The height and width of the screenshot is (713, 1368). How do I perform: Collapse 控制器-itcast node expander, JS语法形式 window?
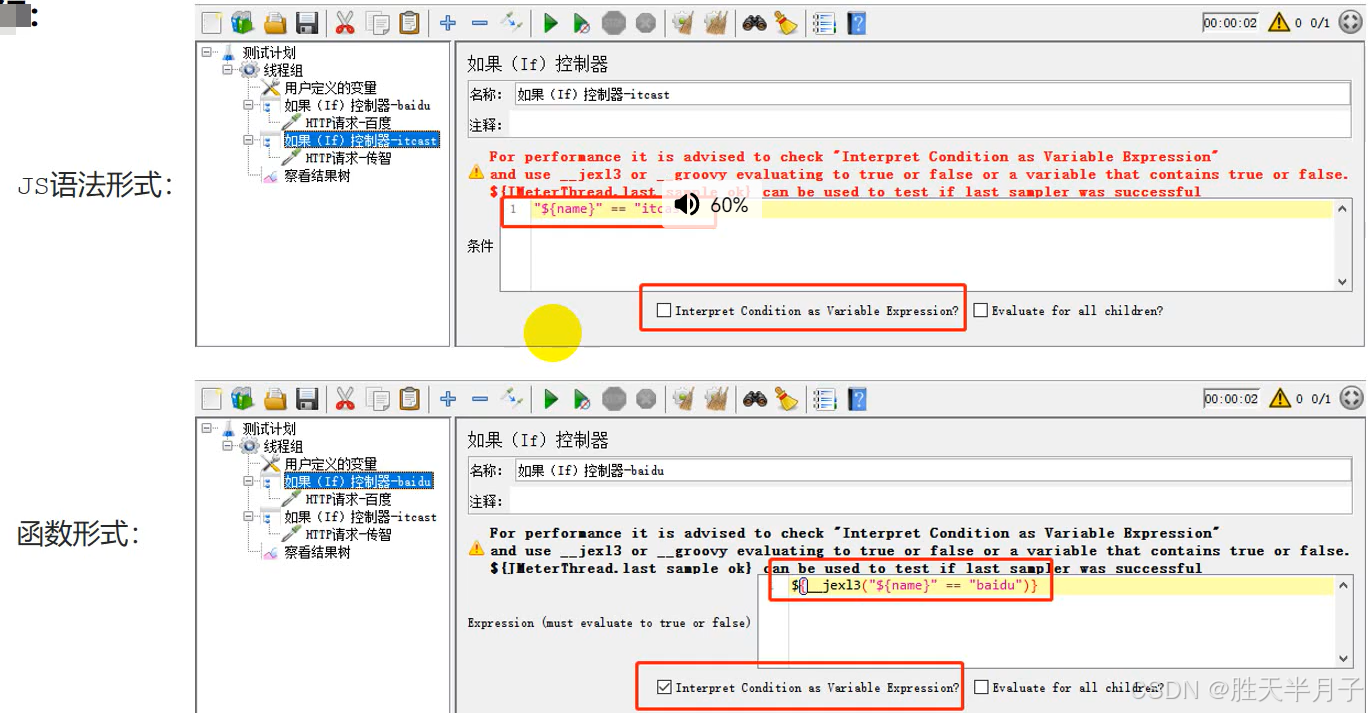tap(249, 140)
